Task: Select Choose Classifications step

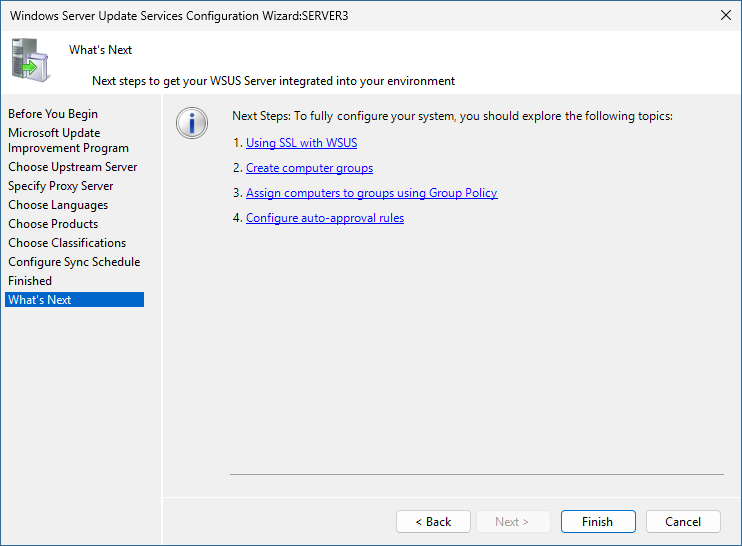Action: pos(67,243)
